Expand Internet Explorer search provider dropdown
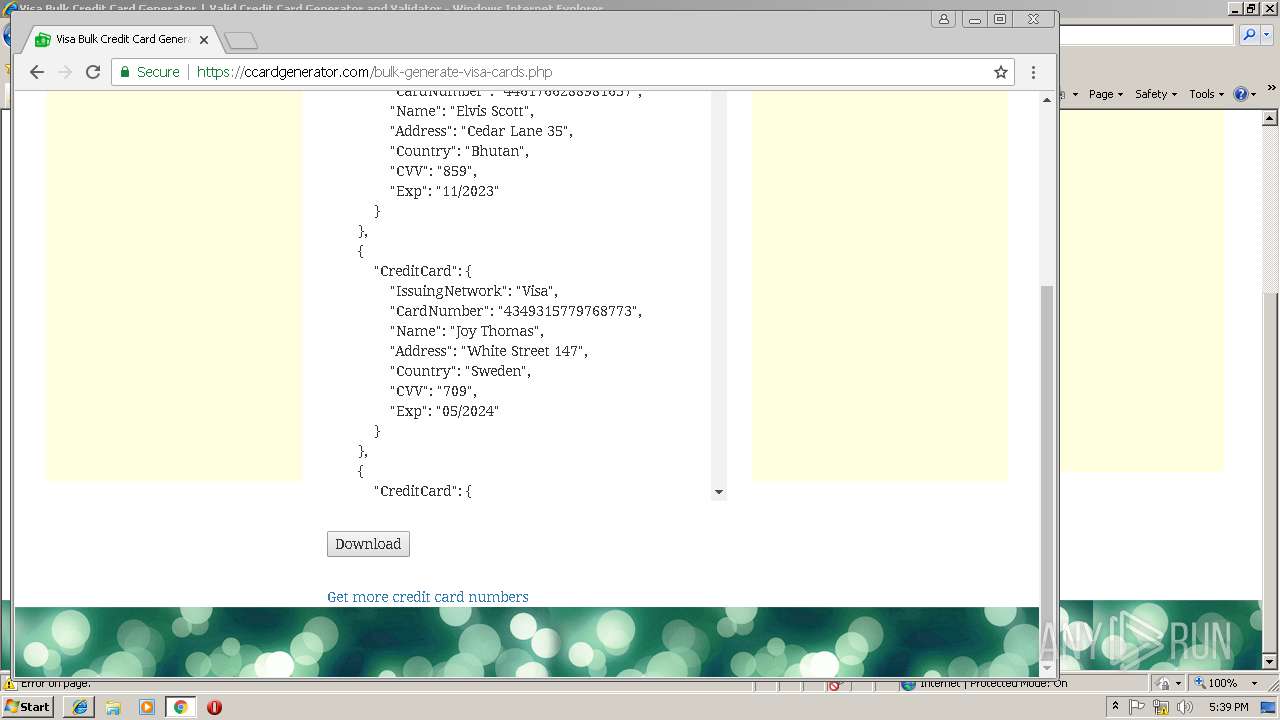Image resolution: width=1280 pixels, height=720 pixels. coord(1266,35)
